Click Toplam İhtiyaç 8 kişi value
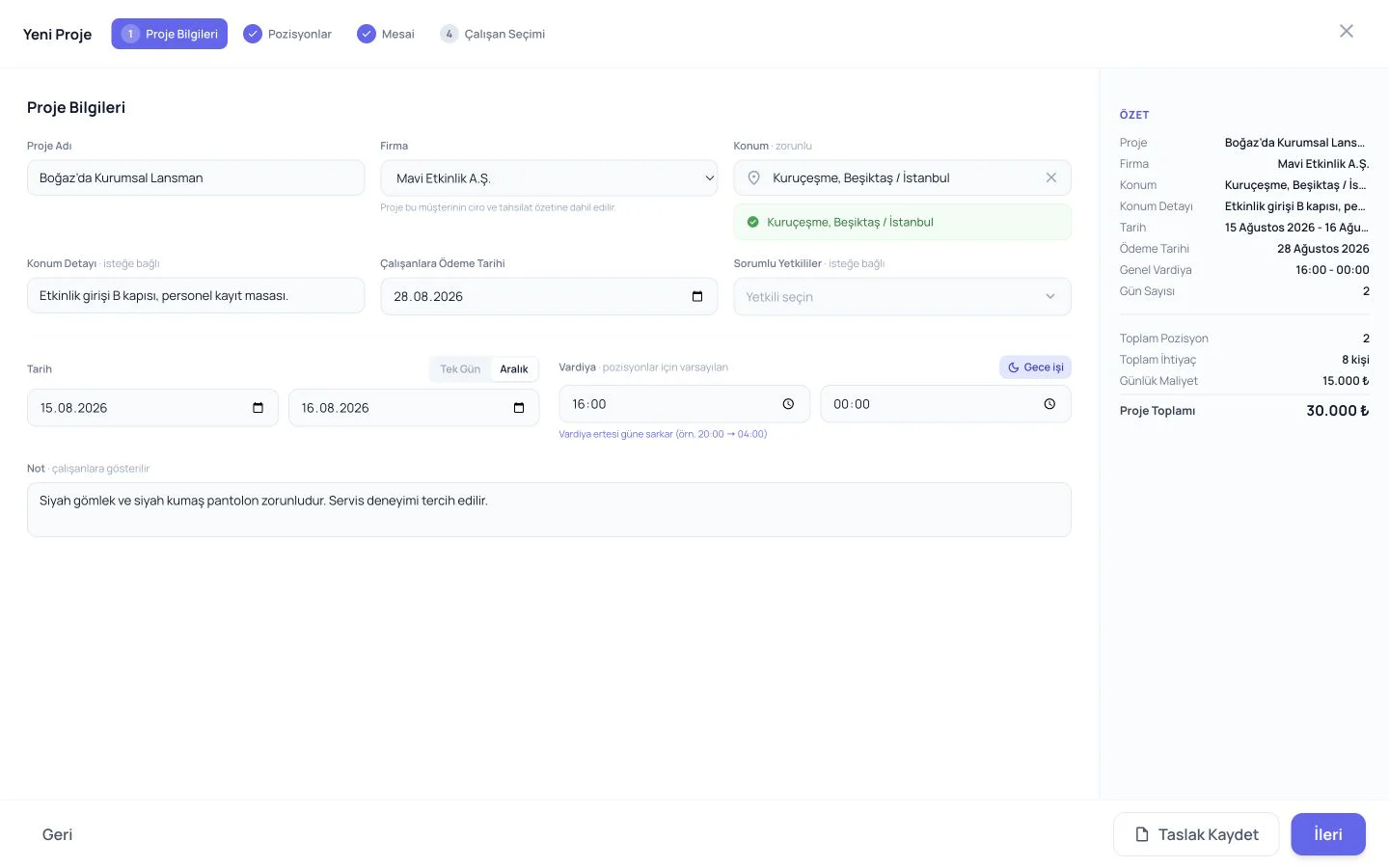Screen dimensions: 1389x868 [1355, 360]
